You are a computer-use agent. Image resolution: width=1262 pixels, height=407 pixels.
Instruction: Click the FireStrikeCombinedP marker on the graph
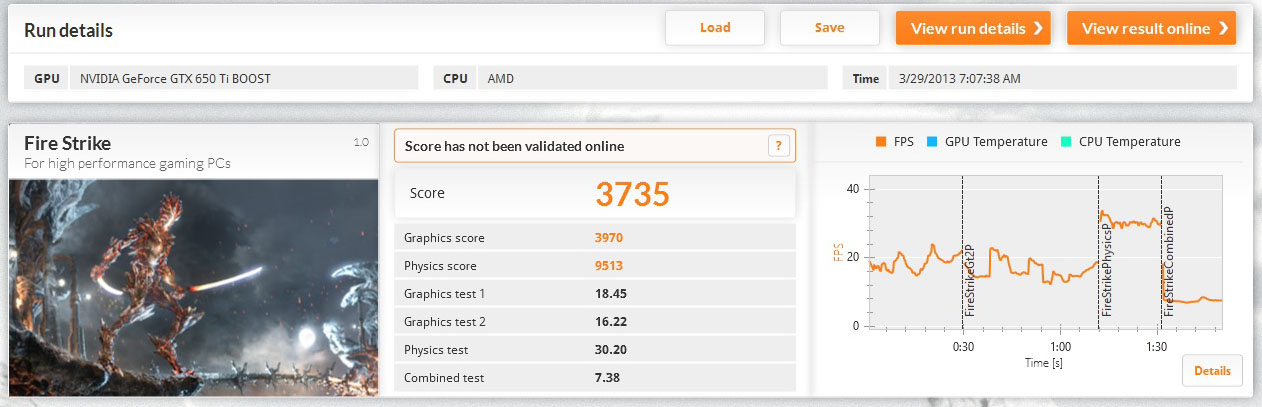[x=1168, y=264]
